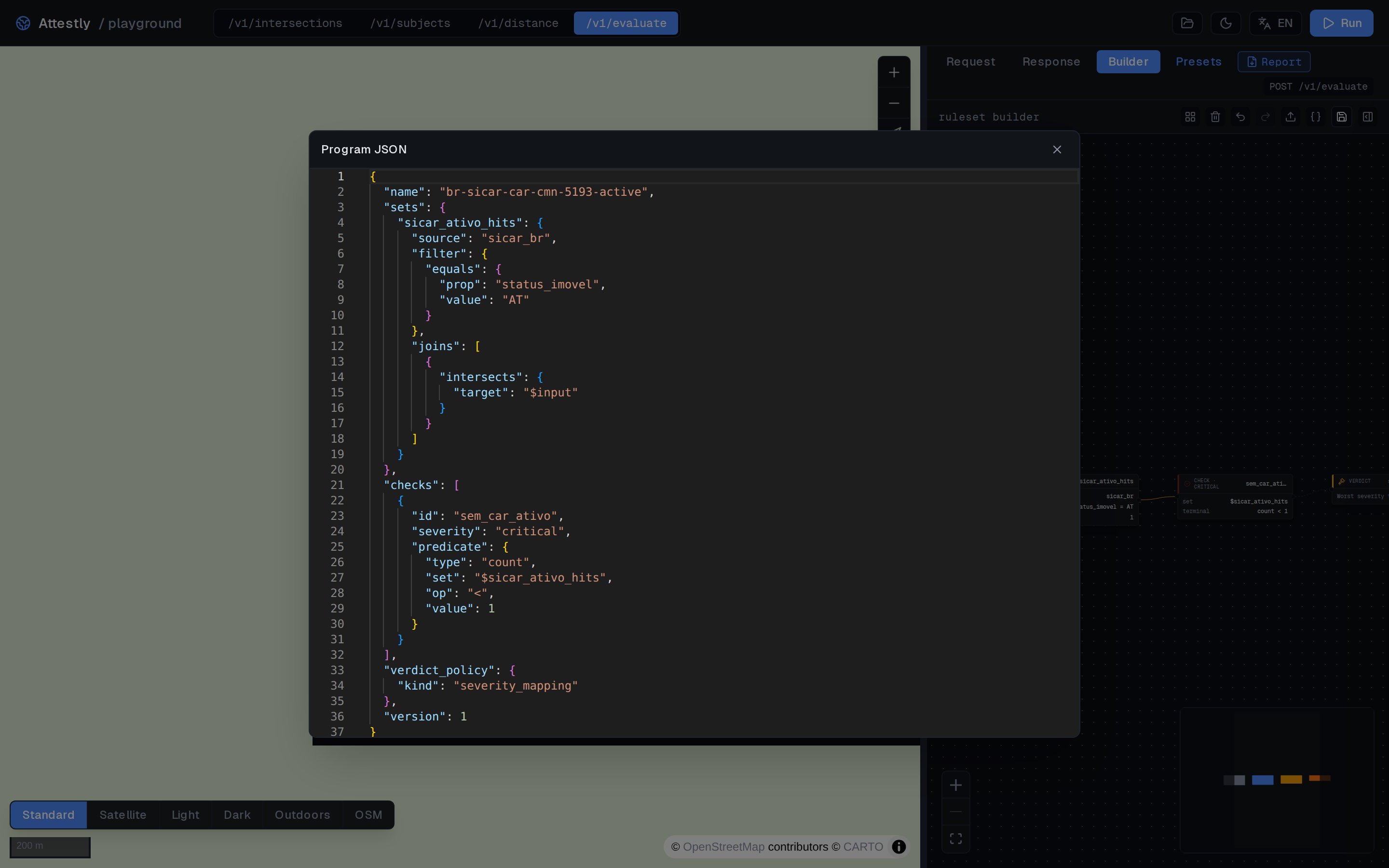Viewport: 1389px width, 868px height.
Task: Toggle the map attribution info icon
Action: 899,847
